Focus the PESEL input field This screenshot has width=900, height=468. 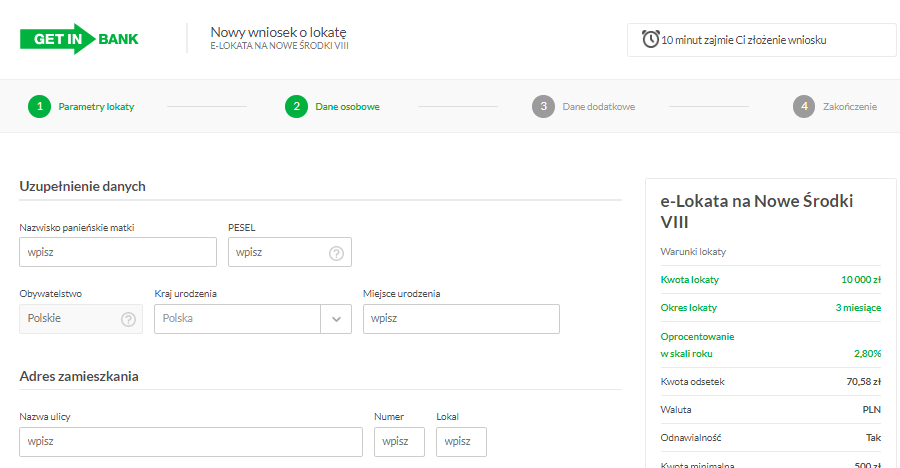coord(290,252)
